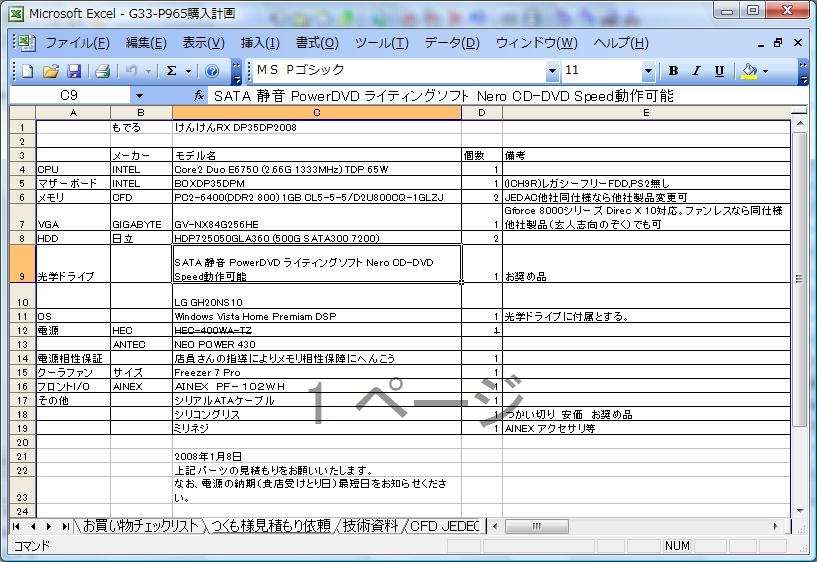Open the ファイル(F) menu
Screen dimensions: 817x562
77,43
